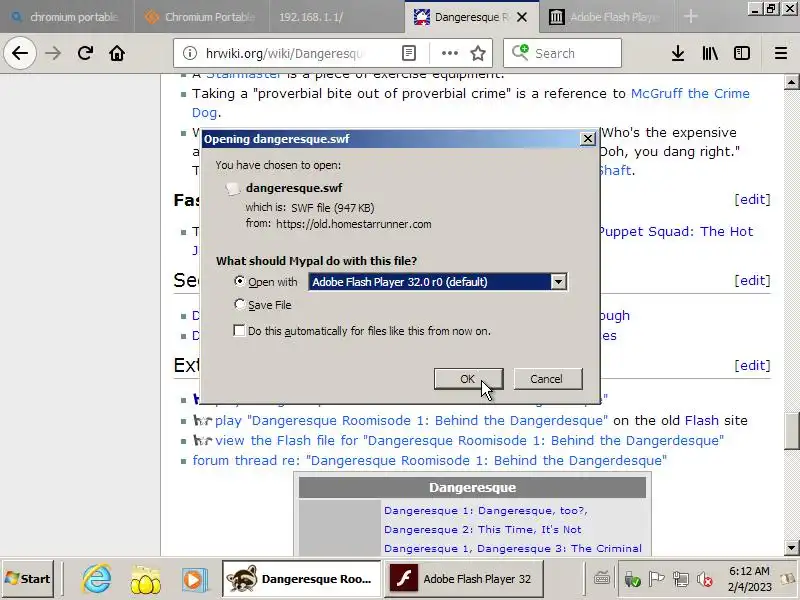Click edit beside the See Also section
This screenshot has height=600, width=800.
(752, 280)
